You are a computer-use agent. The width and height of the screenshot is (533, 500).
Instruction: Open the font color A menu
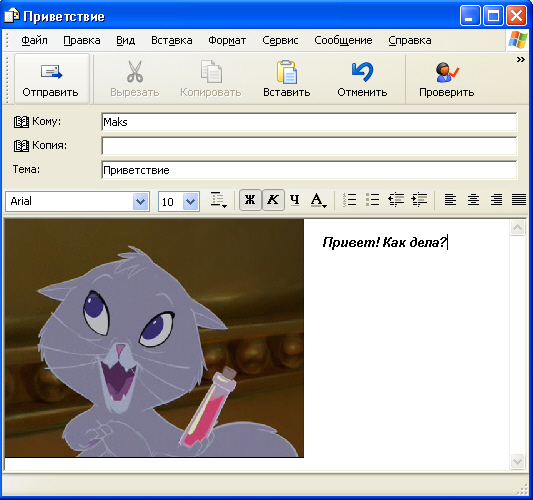(319, 200)
